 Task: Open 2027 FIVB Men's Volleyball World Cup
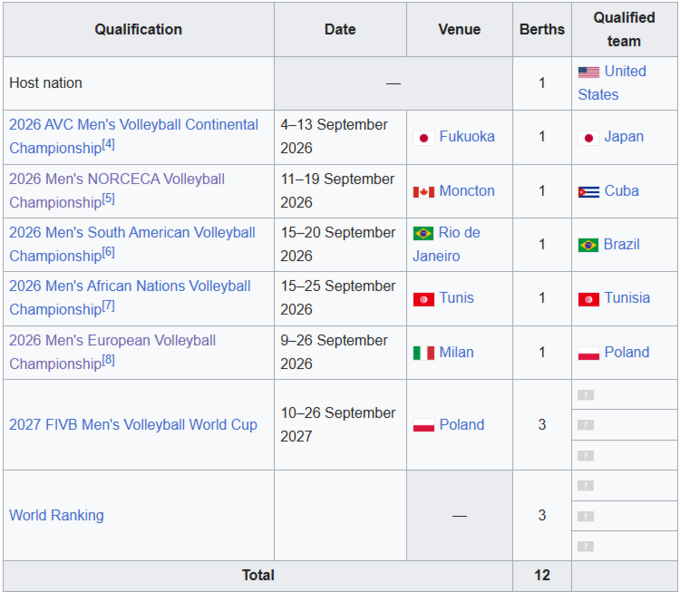point(133,425)
